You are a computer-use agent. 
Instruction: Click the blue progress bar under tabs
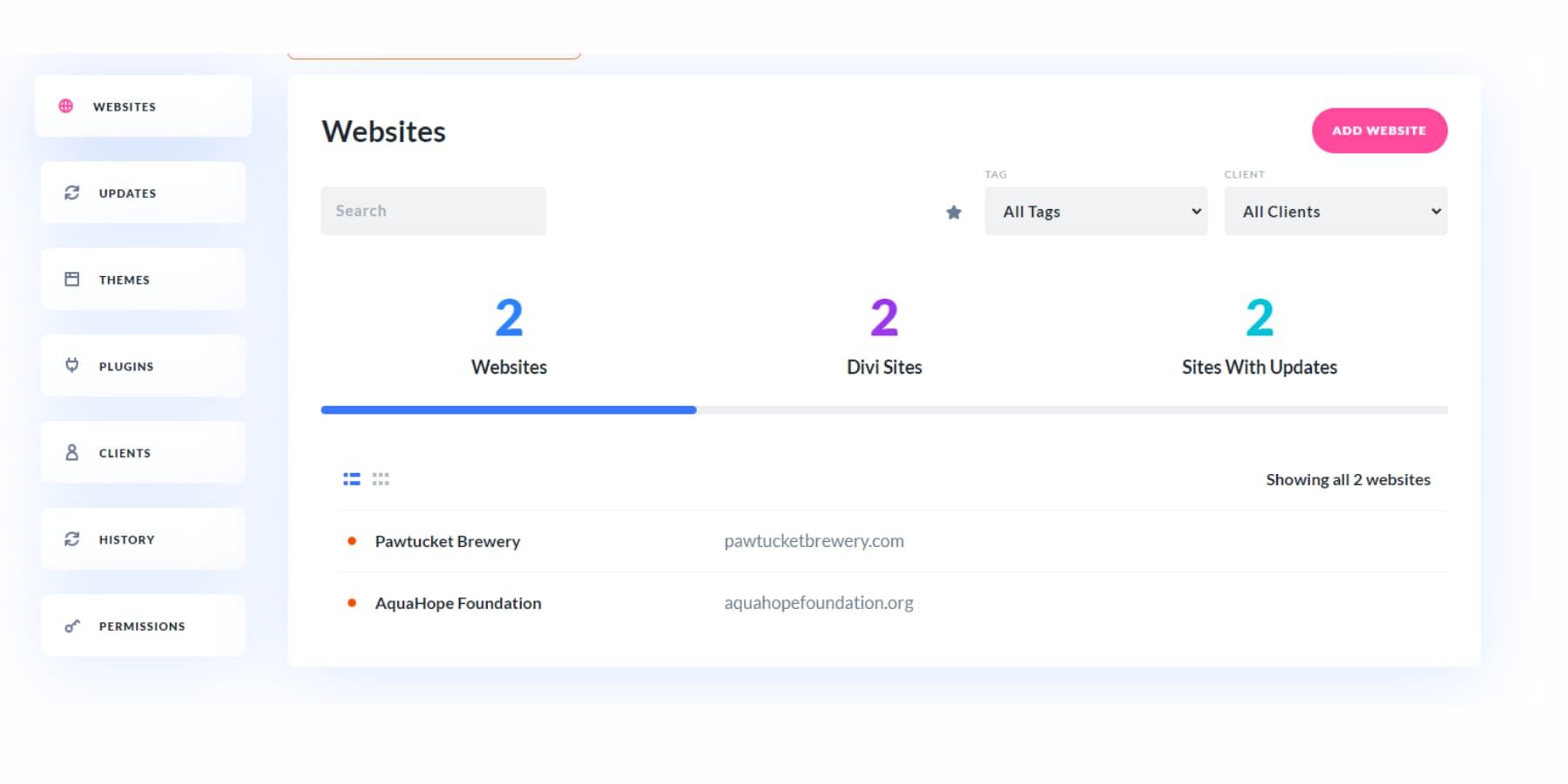click(509, 409)
